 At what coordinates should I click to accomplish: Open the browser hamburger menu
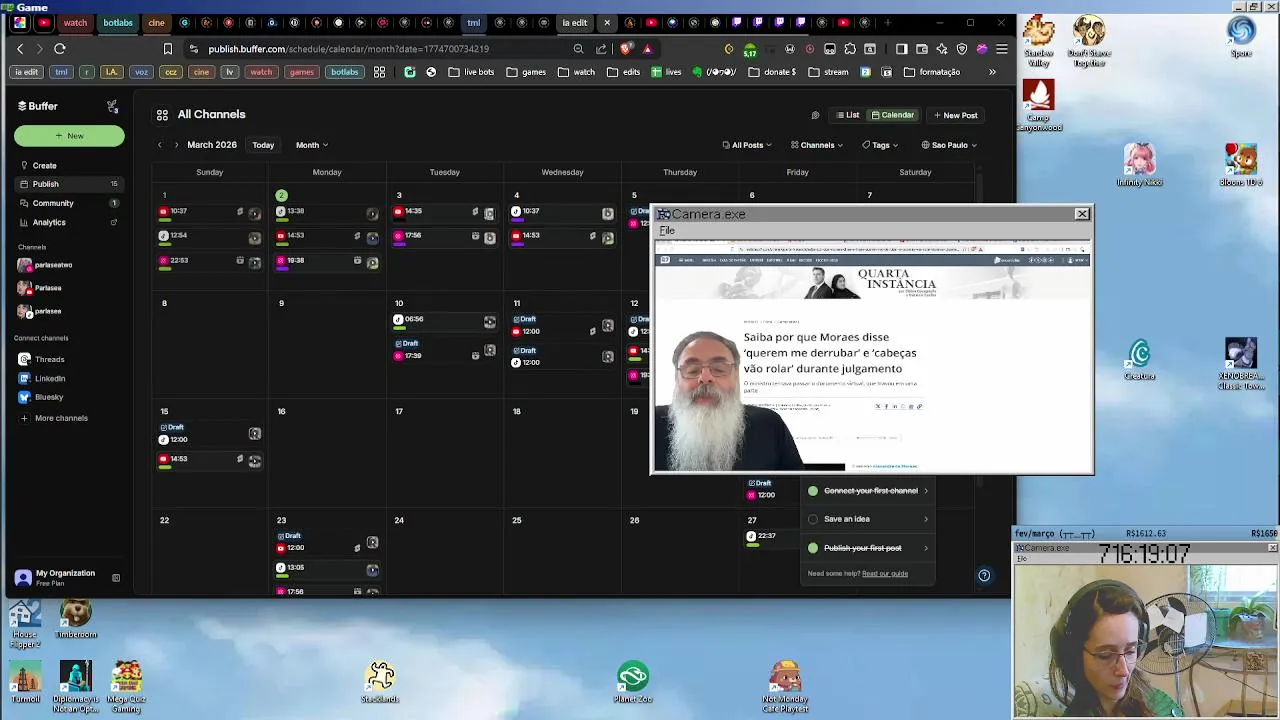(1001, 49)
